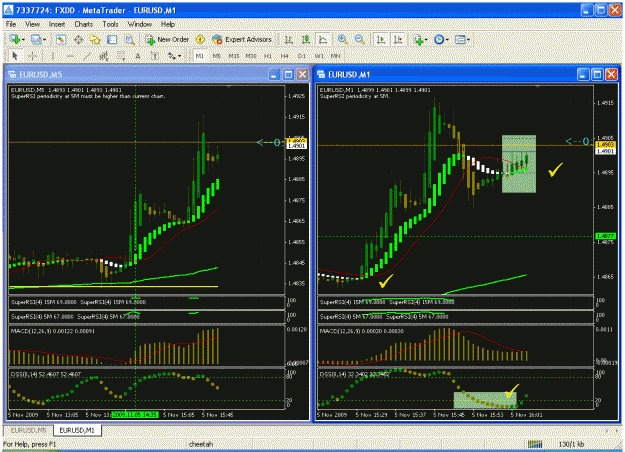Switch chart display to Bar Chart

coord(289,39)
